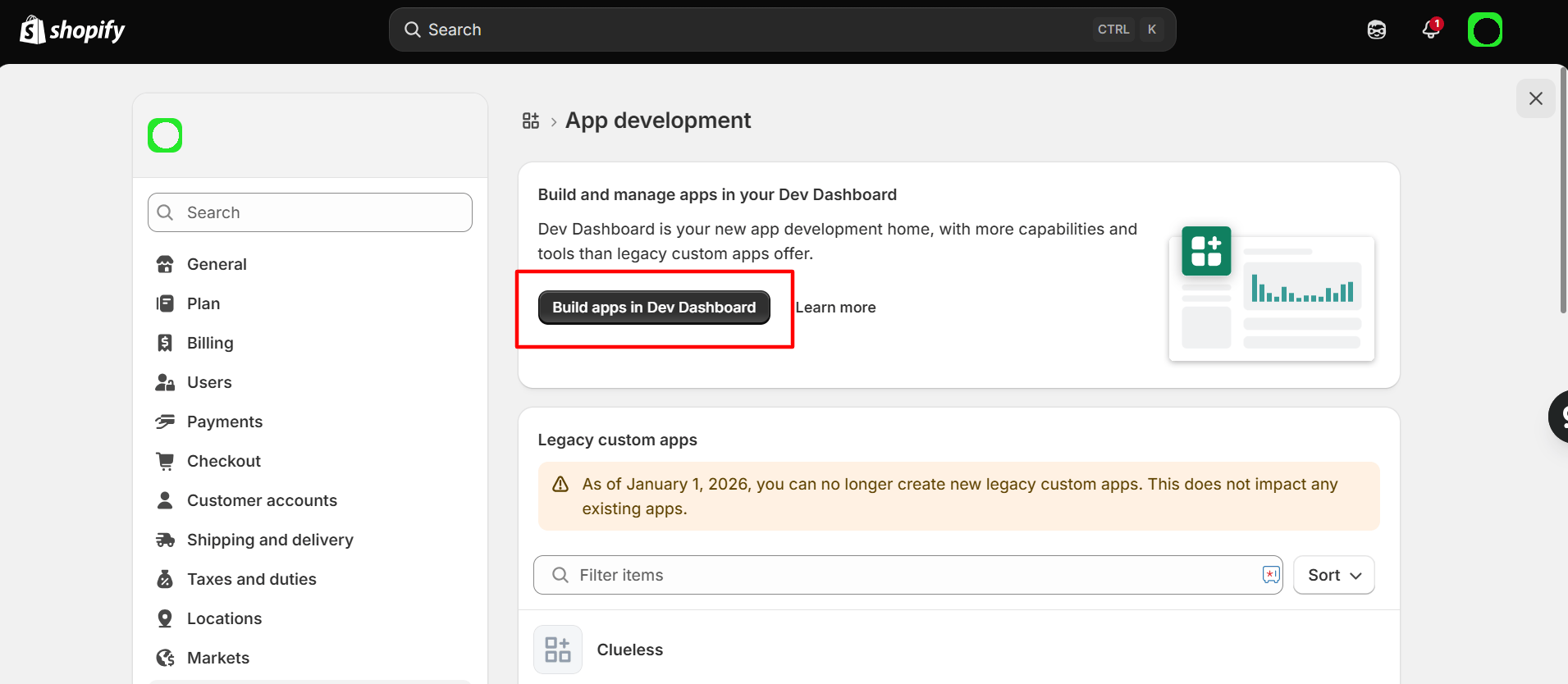Open the account avatar menu in top bar
The width and height of the screenshot is (1568, 684).
pos(1485,30)
